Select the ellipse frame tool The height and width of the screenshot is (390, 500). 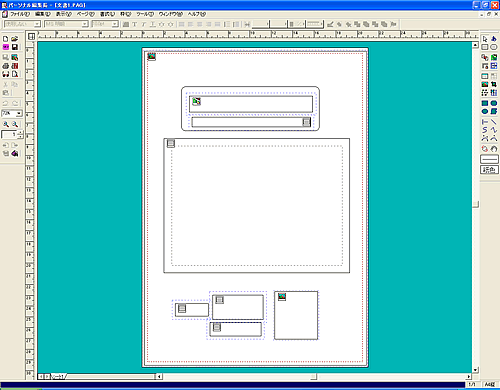tap(494, 47)
